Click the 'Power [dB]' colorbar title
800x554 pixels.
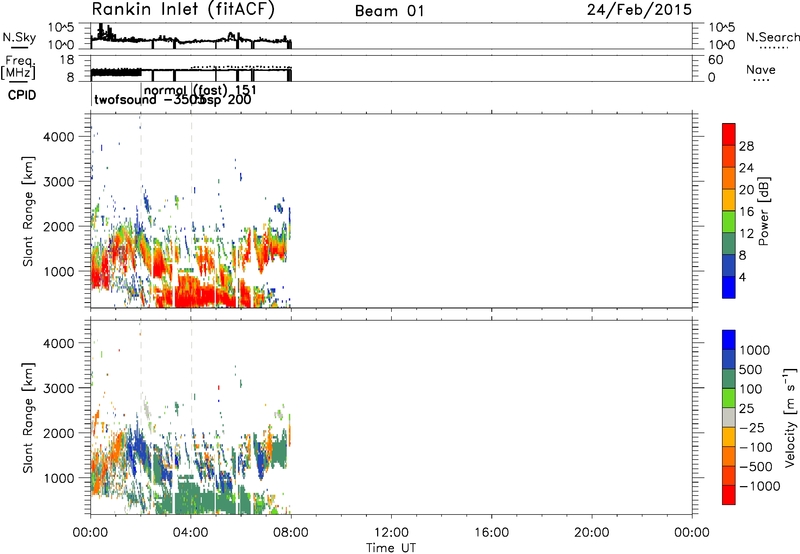[764, 211]
